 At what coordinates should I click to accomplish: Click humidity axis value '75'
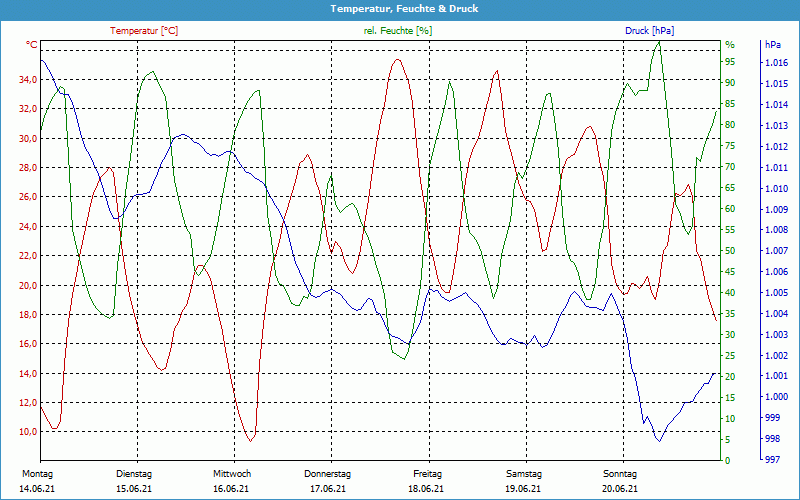point(730,146)
